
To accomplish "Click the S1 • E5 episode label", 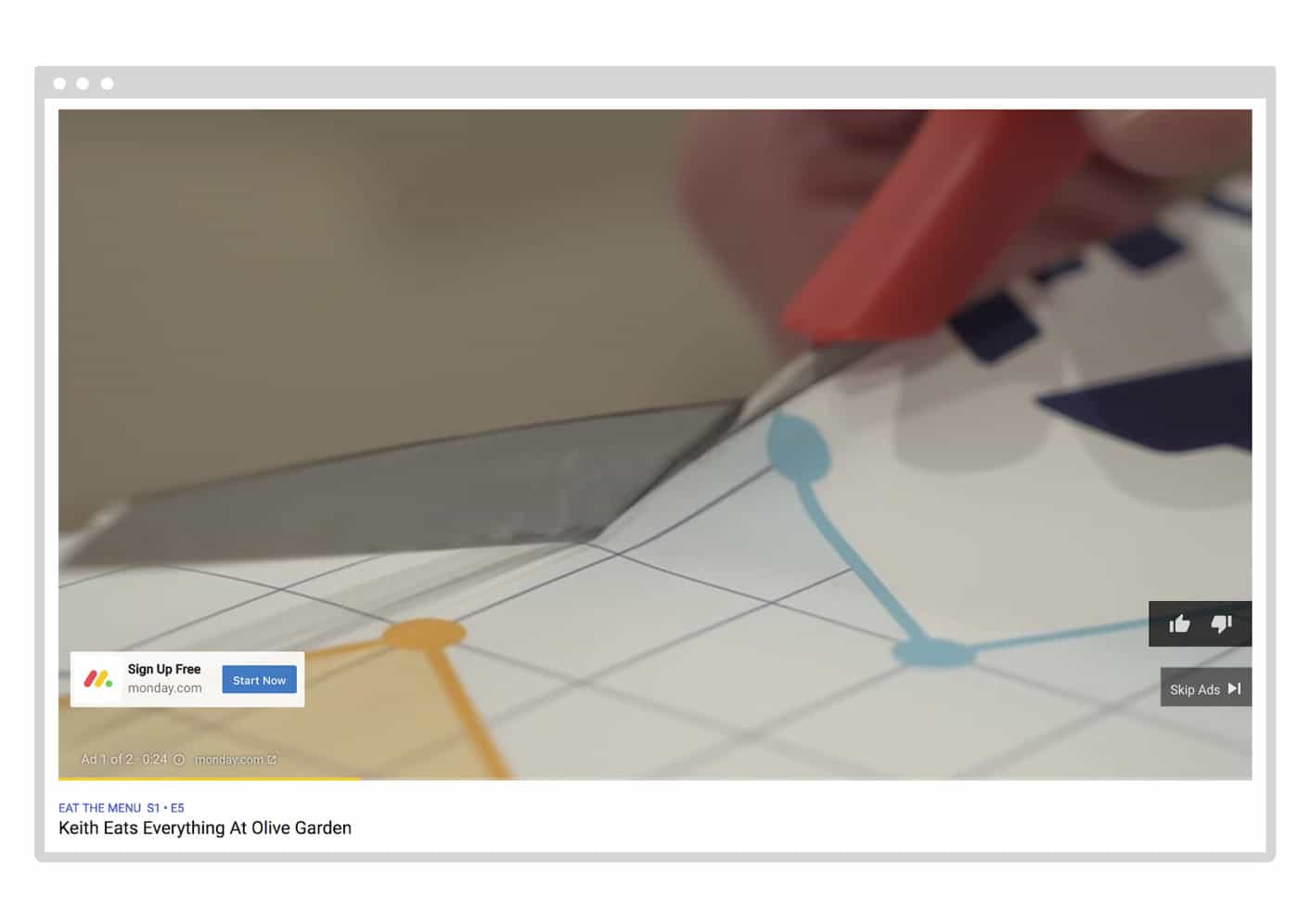I will [165, 808].
